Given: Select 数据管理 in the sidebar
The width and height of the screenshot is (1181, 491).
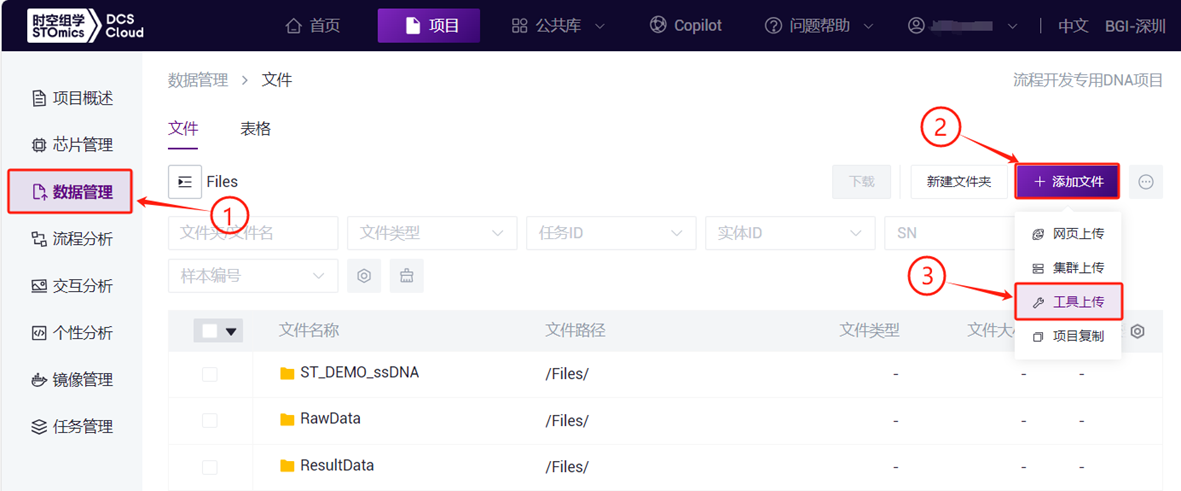Looking at the screenshot, I should [x=70, y=192].
